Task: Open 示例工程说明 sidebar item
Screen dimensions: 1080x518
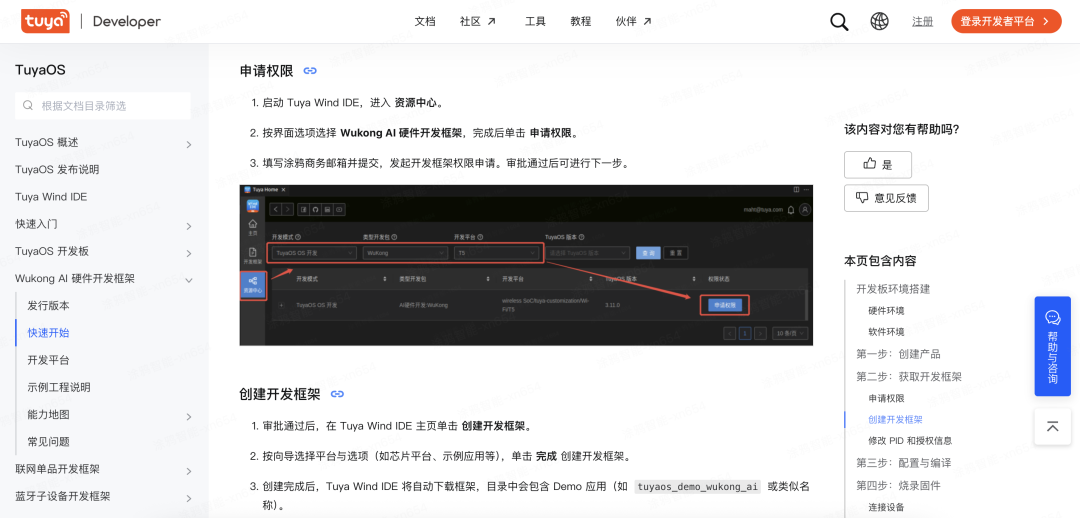Action: [59, 387]
